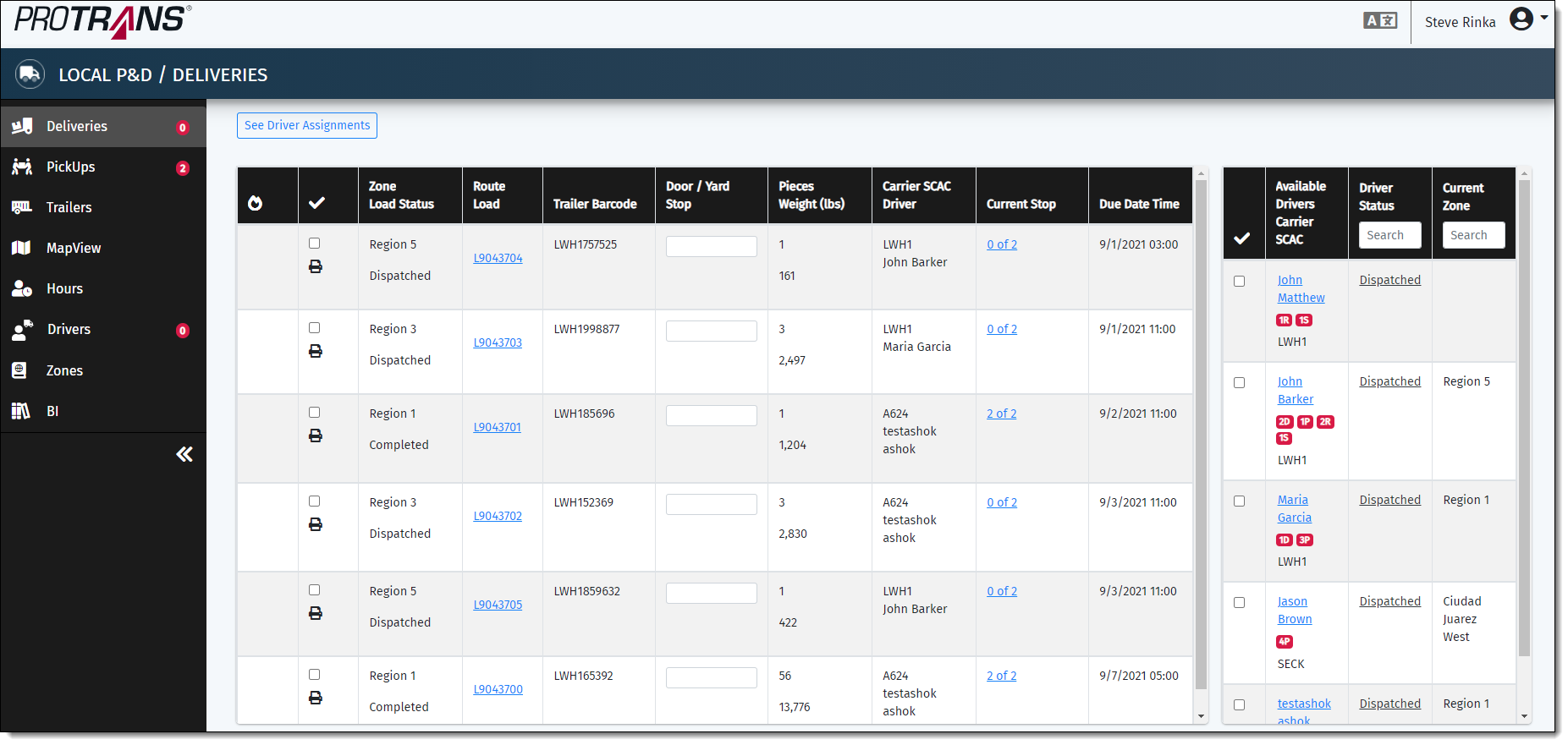Viewport: 1568px width, 745px height.
Task: Tick the checkbox for driver Jason Brown
Action: pos(1239,603)
